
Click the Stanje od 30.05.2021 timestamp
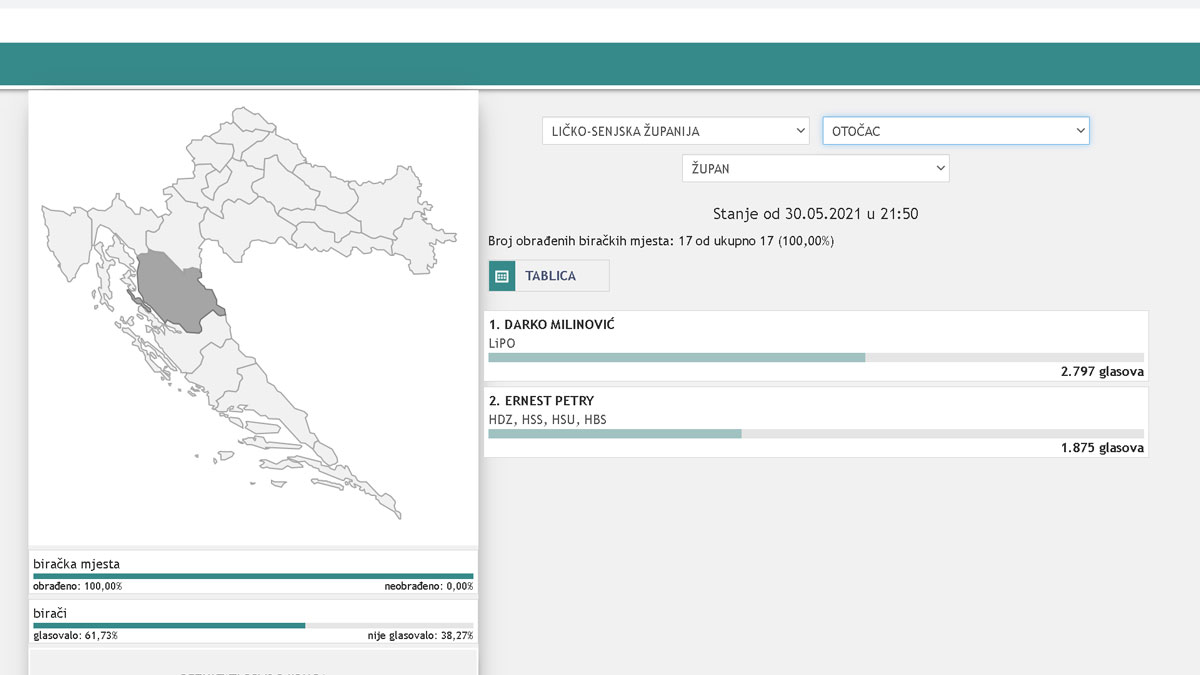pos(815,214)
